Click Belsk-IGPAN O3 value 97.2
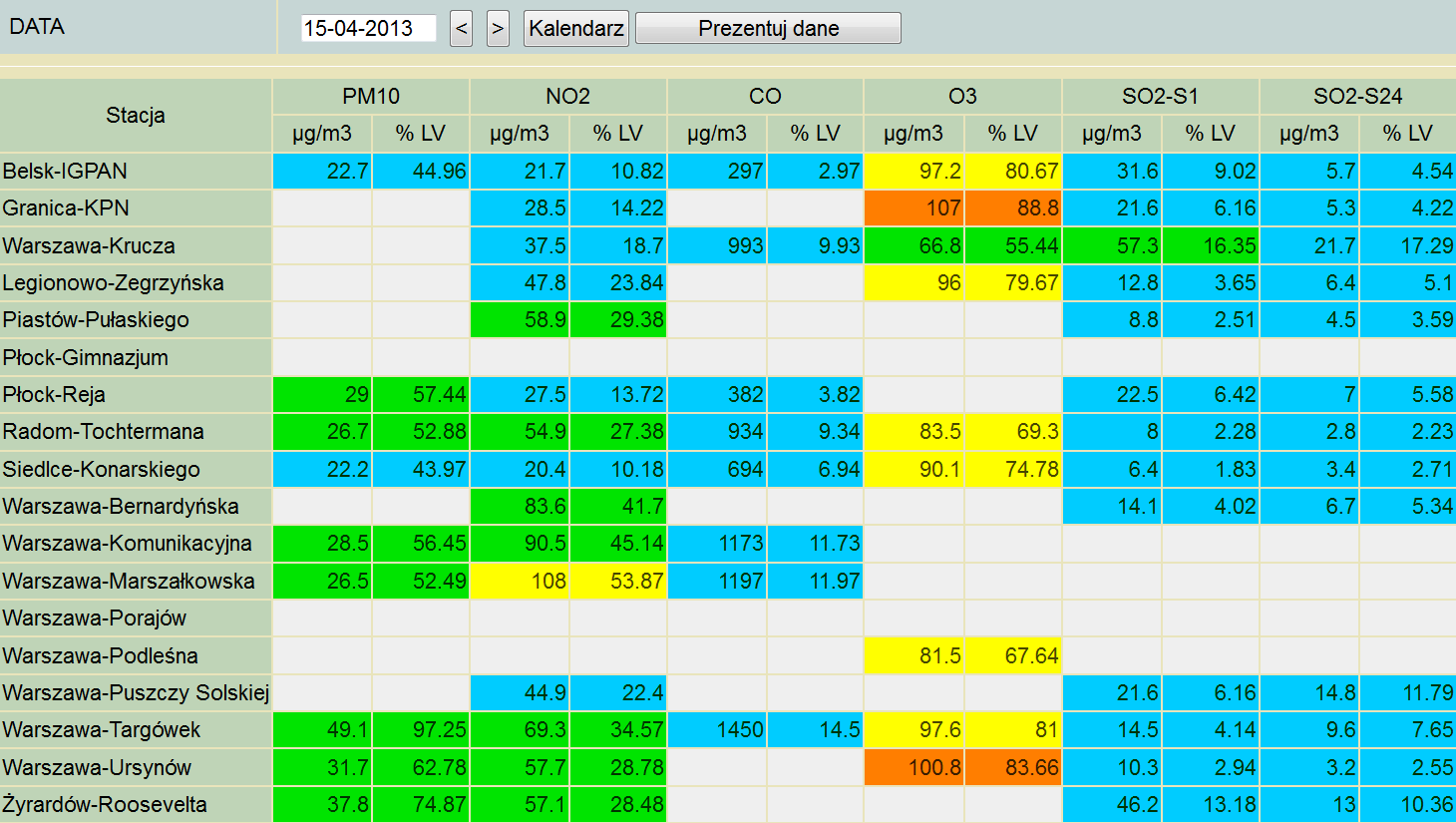 click(x=914, y=171)
